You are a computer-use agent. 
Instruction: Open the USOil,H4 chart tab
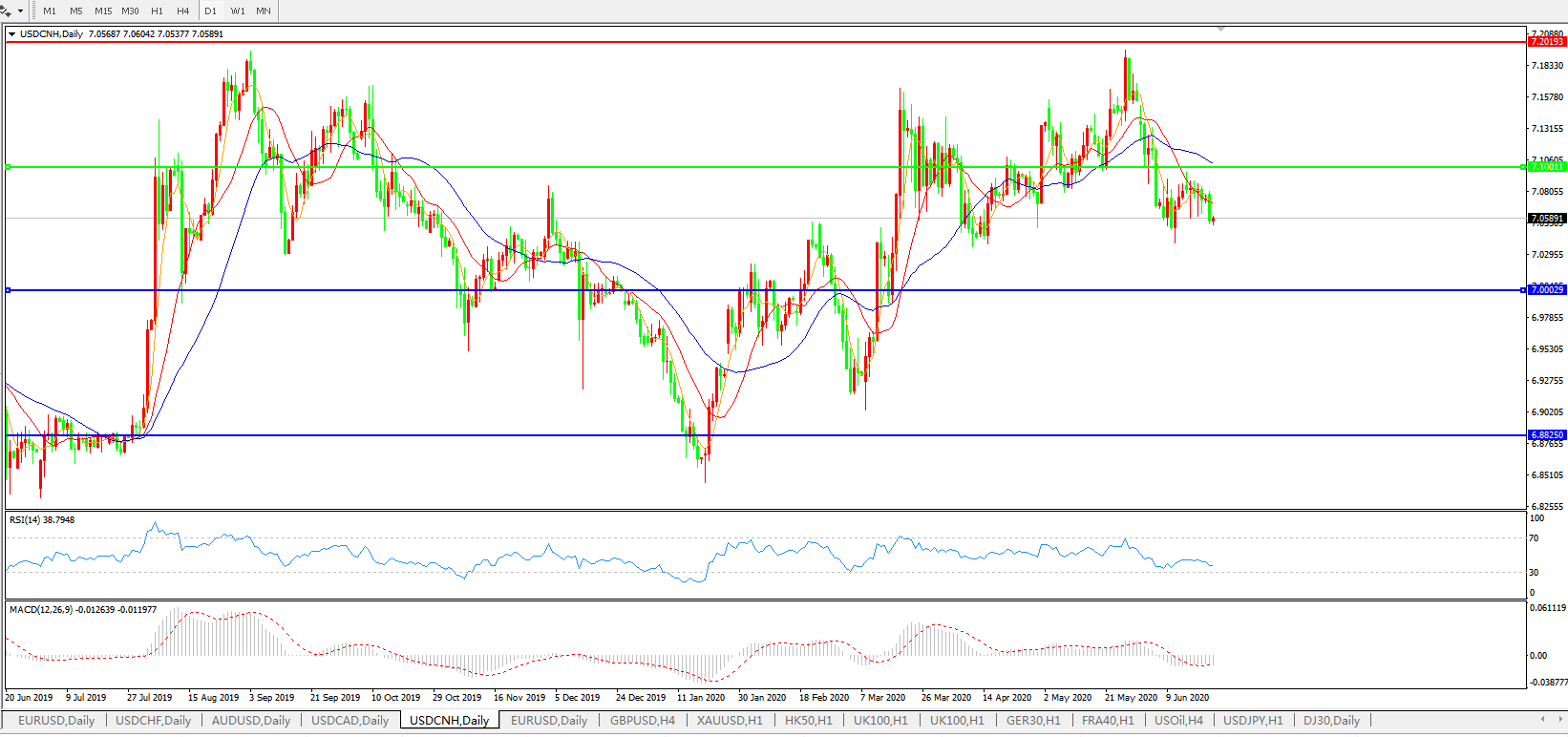point(1178,721)
